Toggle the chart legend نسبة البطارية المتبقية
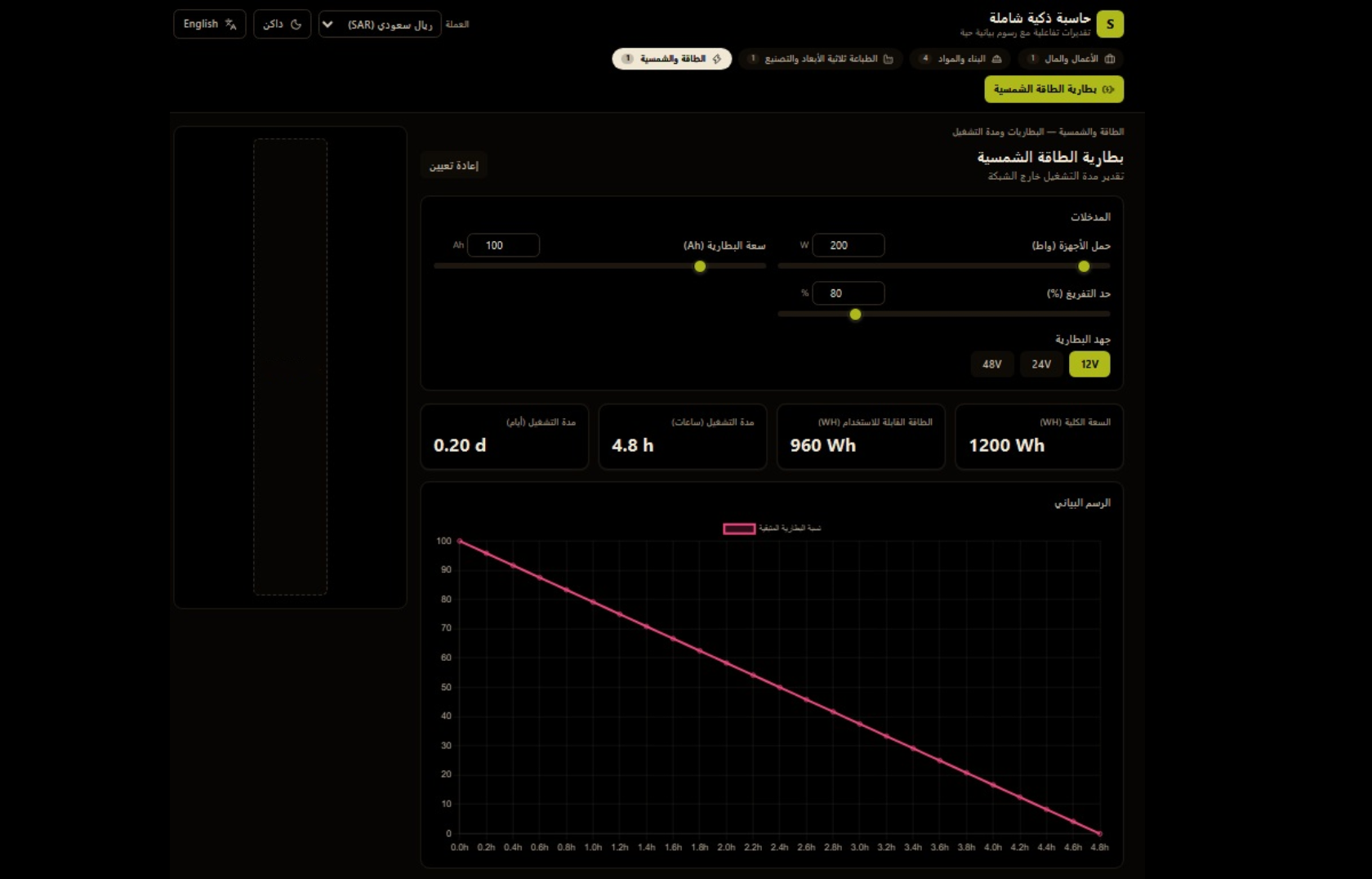The height and width of the screenshot is (879, 1372). [772, 529]
